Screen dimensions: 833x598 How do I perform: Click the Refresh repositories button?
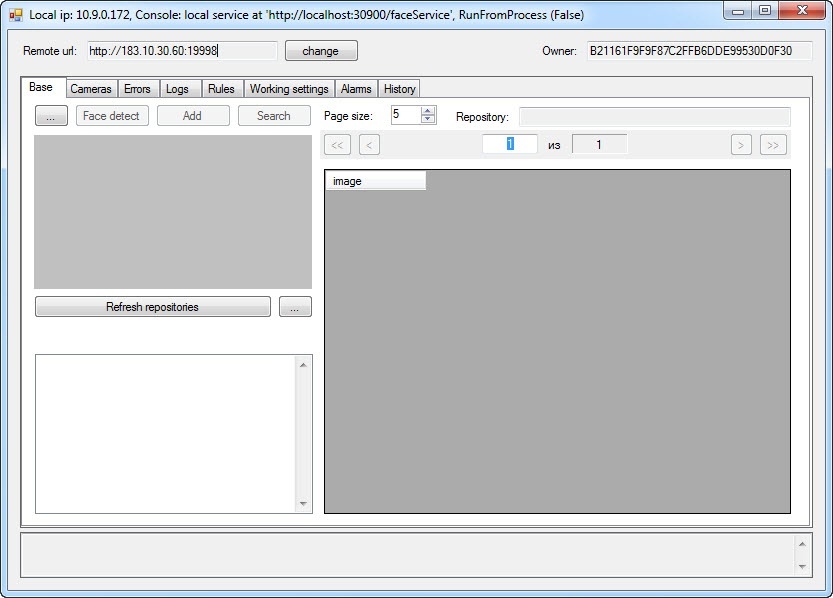(x=152, y=307)
